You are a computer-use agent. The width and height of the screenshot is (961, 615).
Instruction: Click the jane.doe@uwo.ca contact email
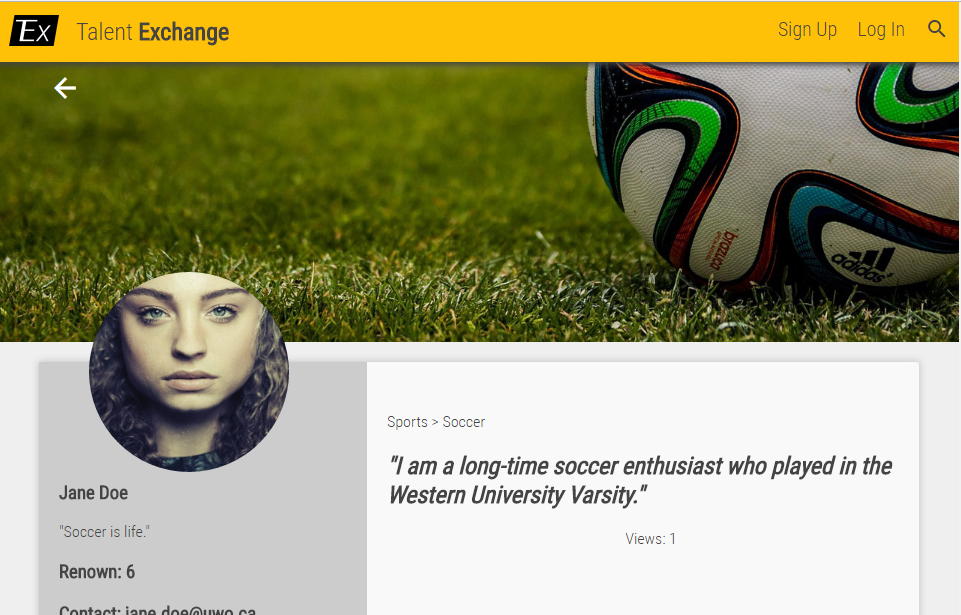coord(190,611)
